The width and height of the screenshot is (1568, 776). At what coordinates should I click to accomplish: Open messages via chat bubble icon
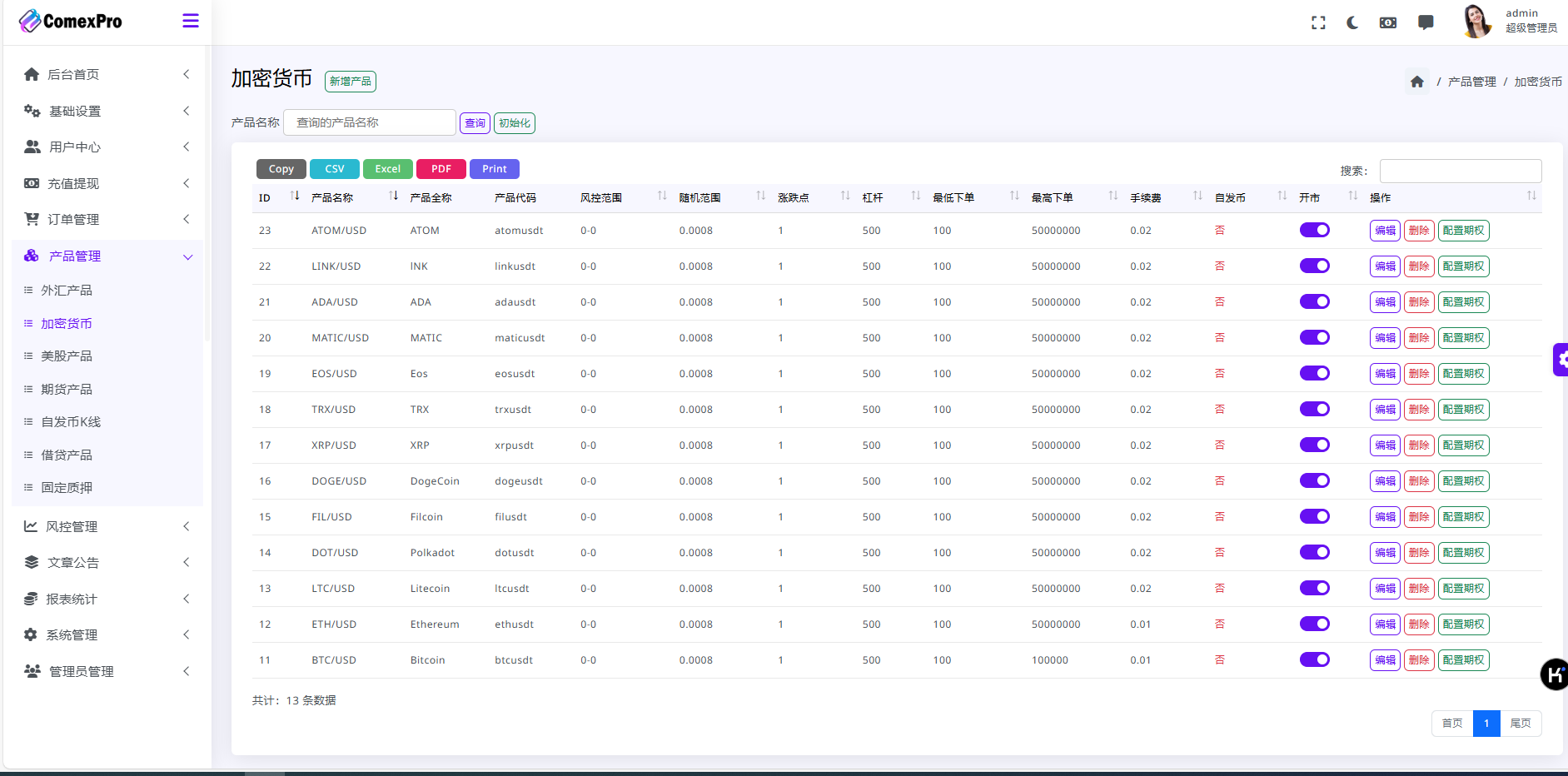click(x=1426, y=22)
